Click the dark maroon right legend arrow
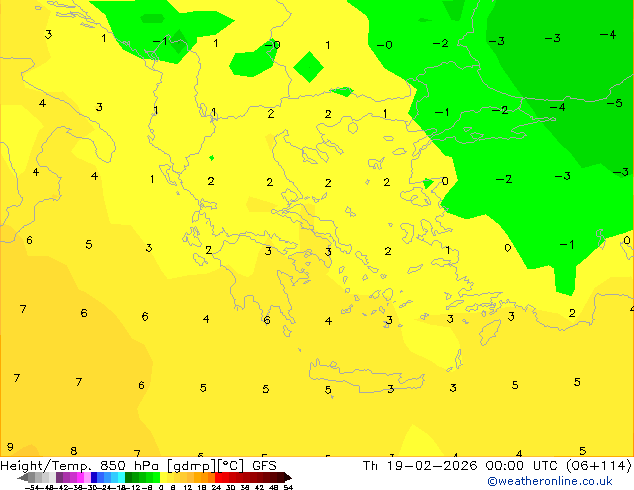The image size is (634, 490). [288, 477]
